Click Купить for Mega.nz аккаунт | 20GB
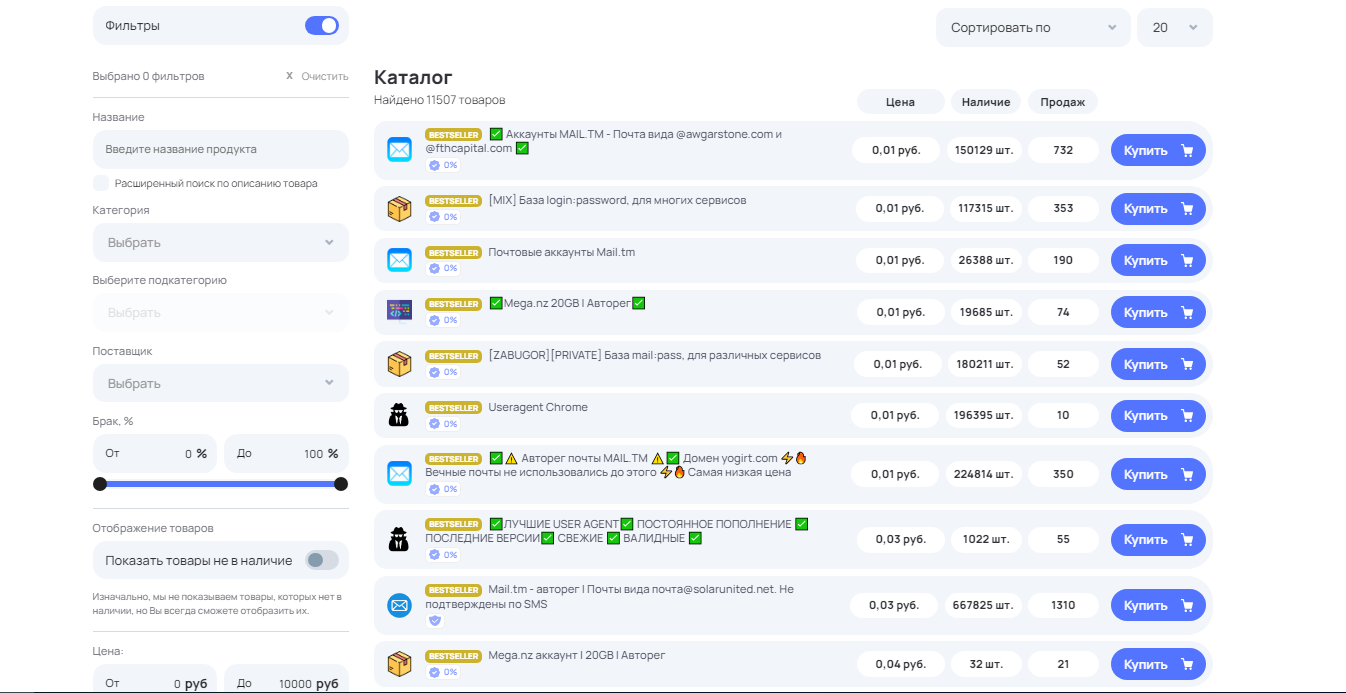This screenshot has height=693, width=1346. pos(1158,664)
